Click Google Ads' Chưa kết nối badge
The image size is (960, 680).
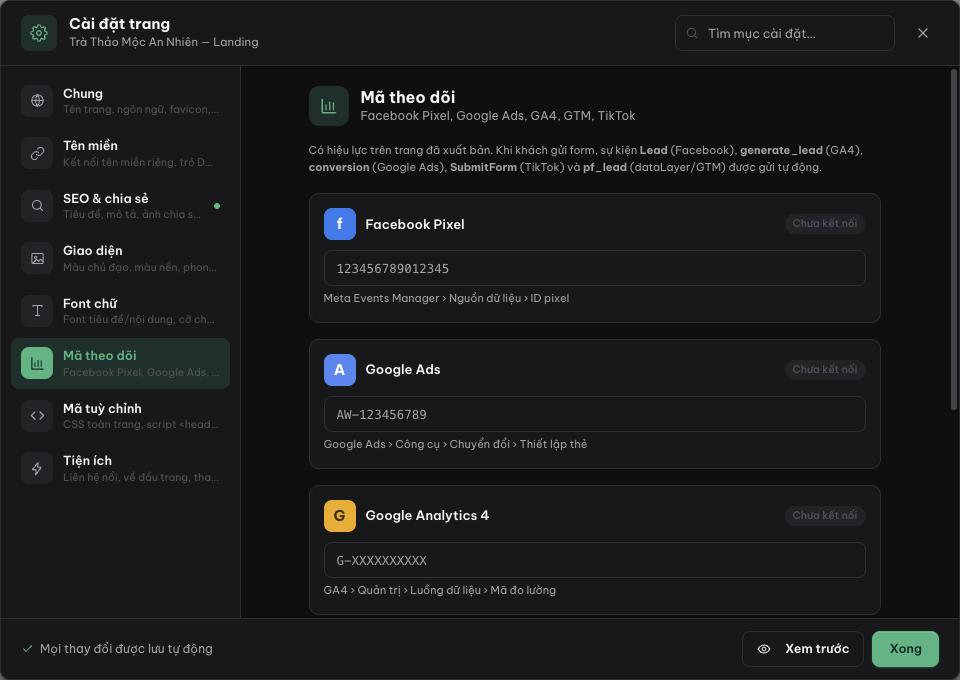point(825,369)
